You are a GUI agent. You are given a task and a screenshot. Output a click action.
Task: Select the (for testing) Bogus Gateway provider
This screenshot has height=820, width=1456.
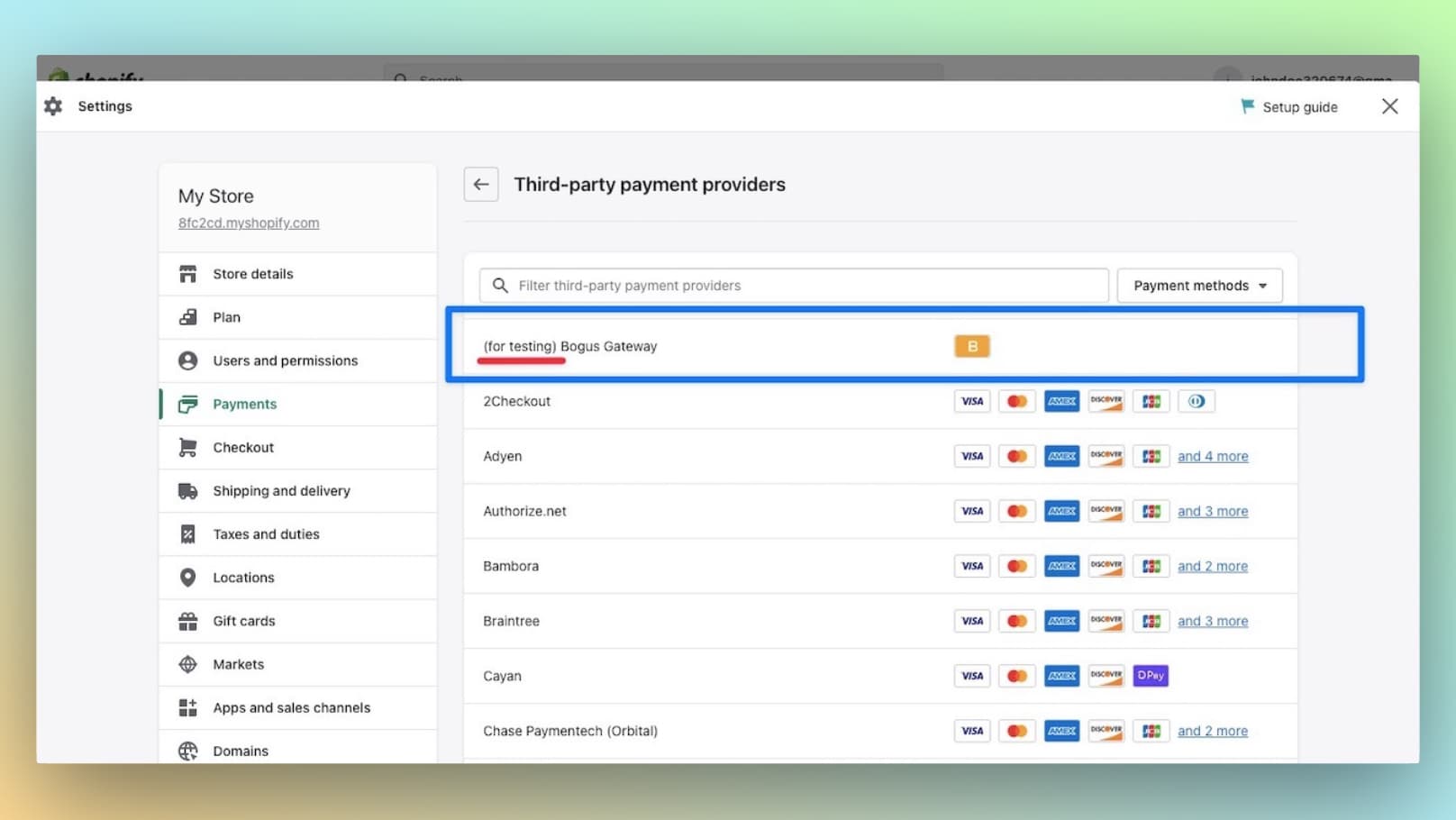(x=880, y=346)
